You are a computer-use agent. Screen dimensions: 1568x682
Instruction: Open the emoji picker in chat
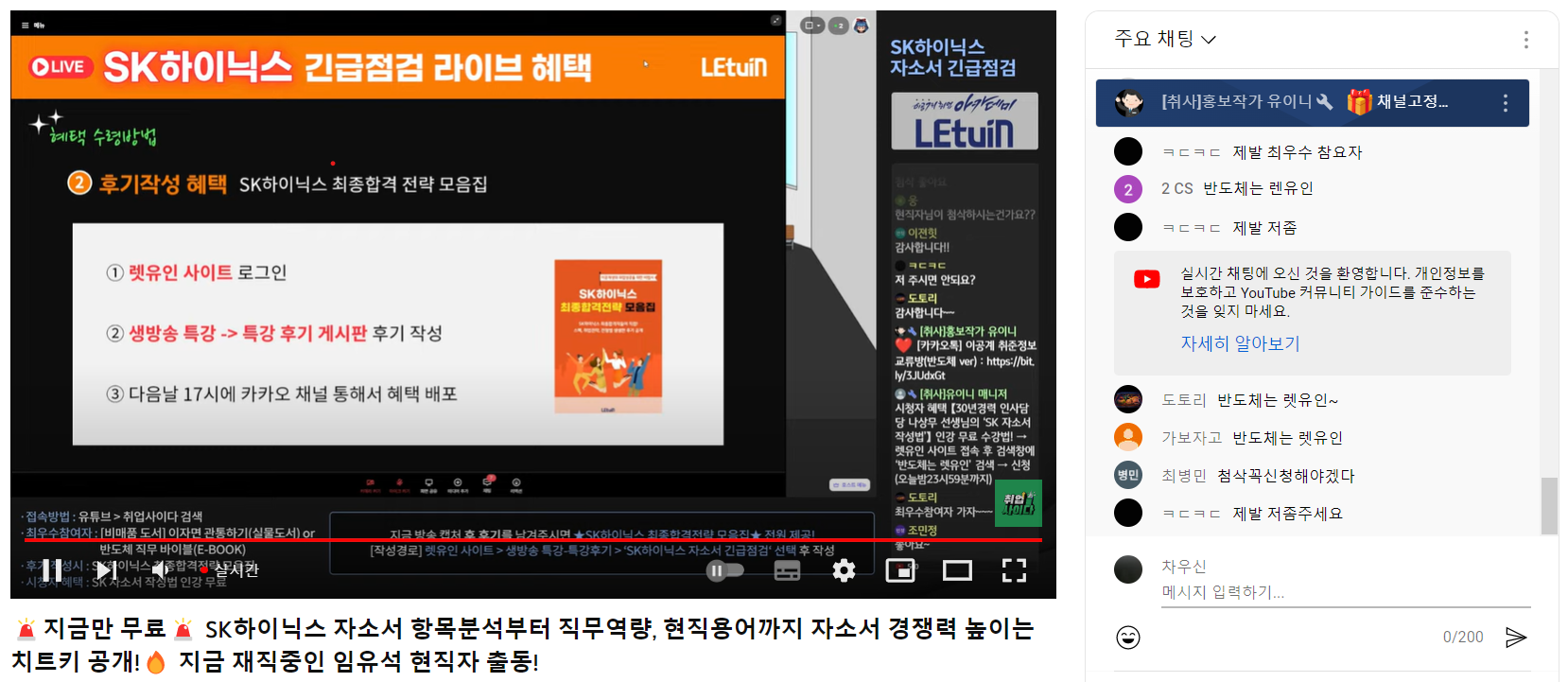tap(1128, 638)
